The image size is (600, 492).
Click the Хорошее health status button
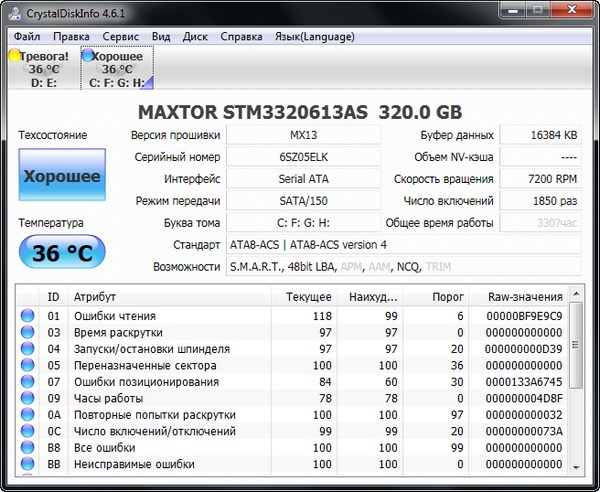(x=61, y=176)
